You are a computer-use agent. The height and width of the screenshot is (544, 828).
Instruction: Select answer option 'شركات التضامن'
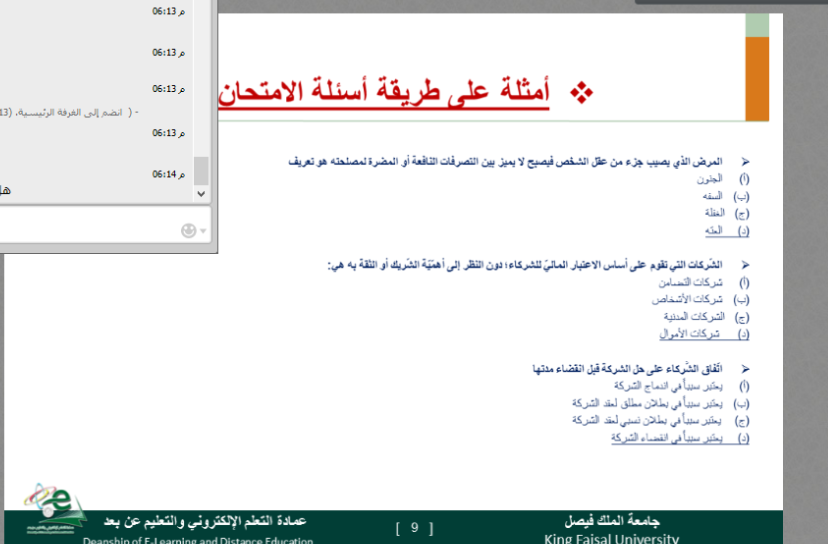(690, 283)
